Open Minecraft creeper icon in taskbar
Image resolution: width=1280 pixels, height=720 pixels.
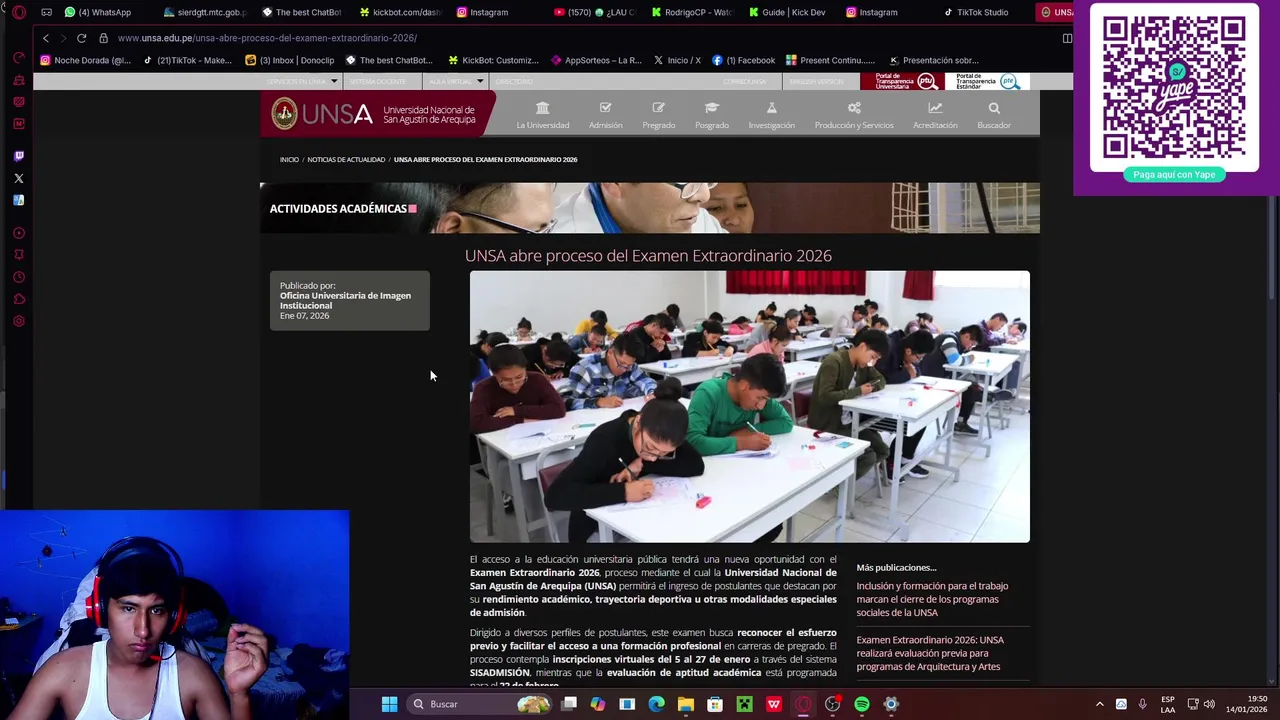click(x=744, y=704)
